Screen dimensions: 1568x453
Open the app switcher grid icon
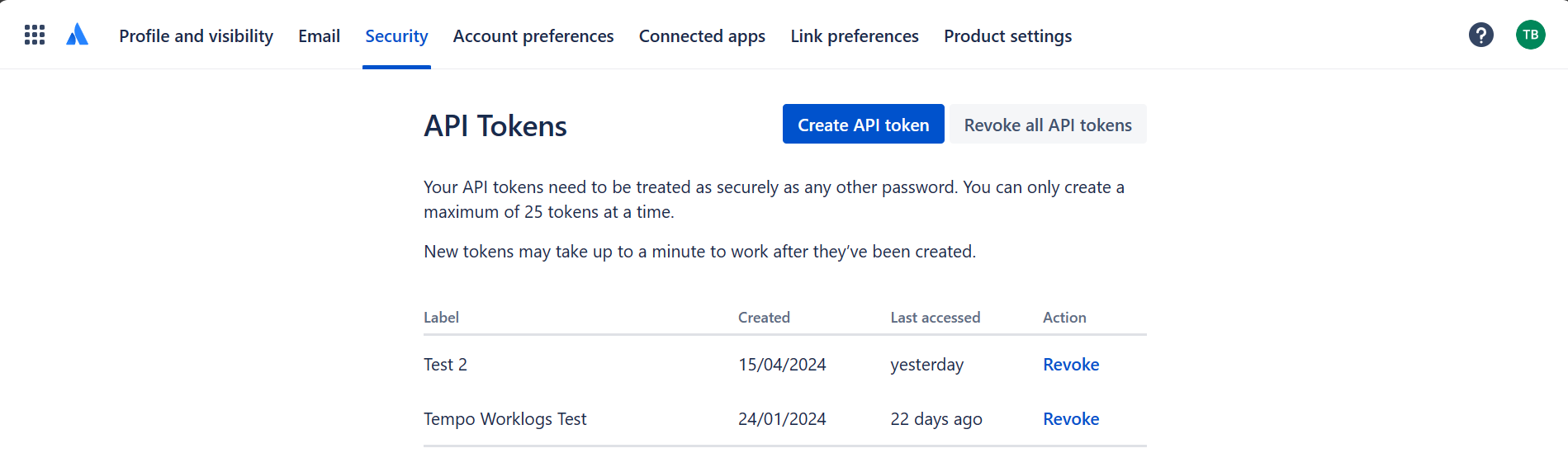coord(35,35)
